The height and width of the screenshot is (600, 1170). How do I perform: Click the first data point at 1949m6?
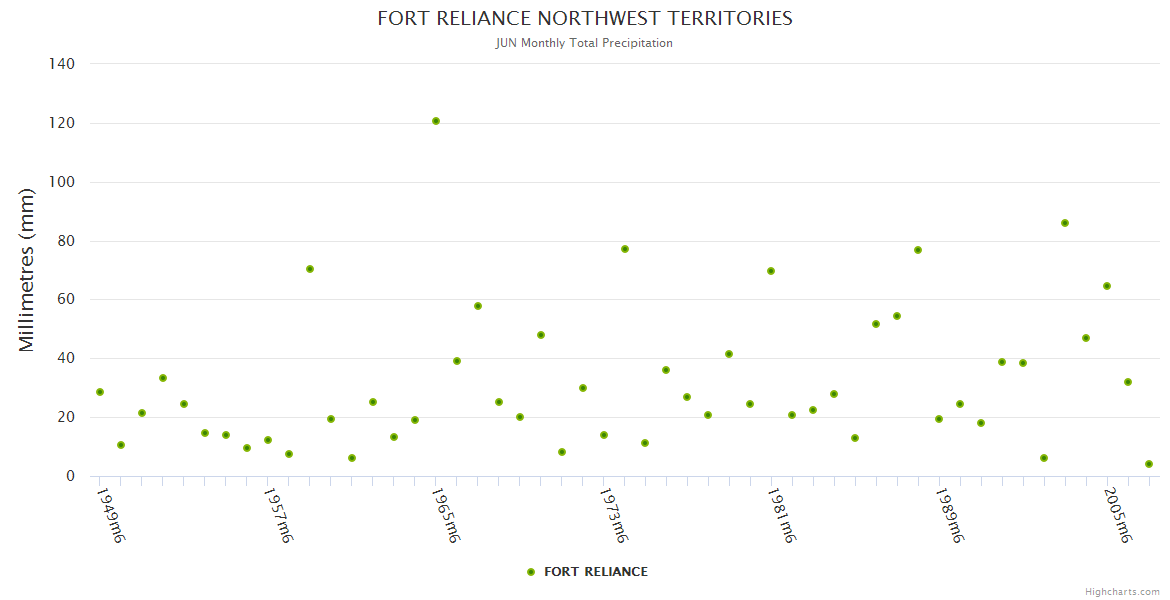[x=100, y=392]
